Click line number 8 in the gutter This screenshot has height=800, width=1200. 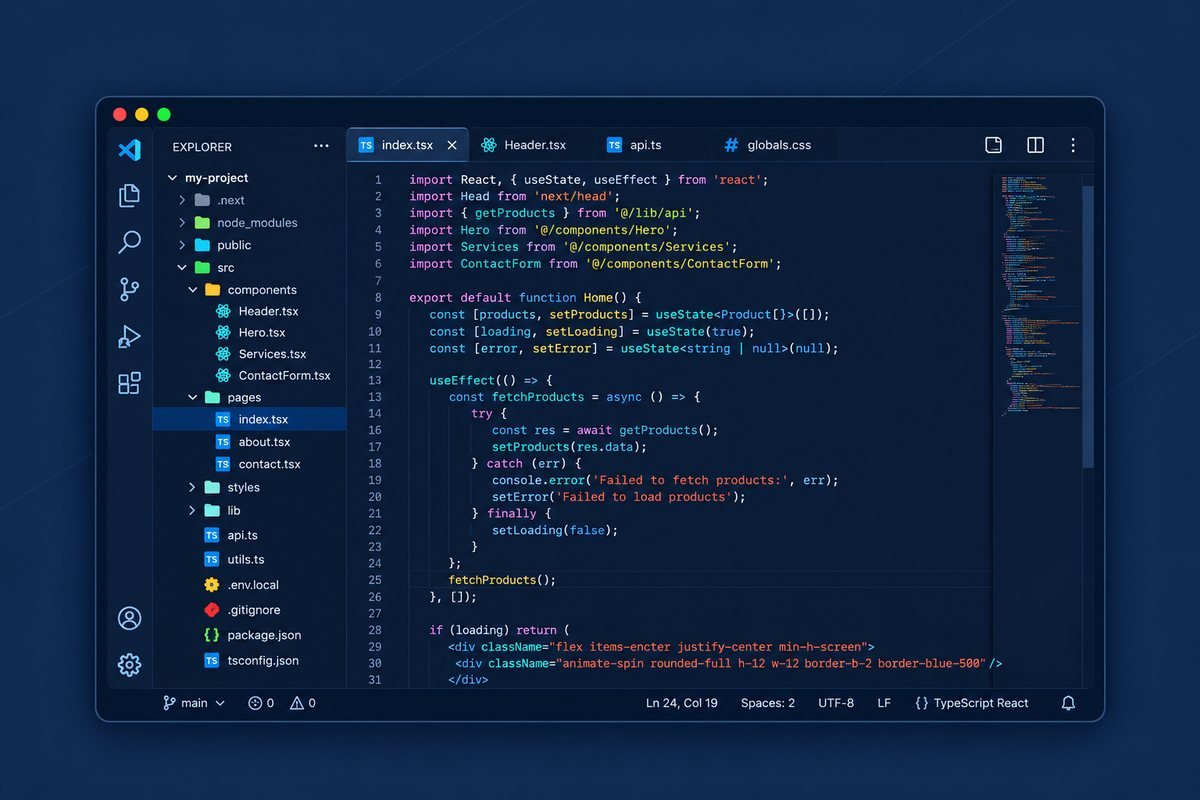[378, 298]
